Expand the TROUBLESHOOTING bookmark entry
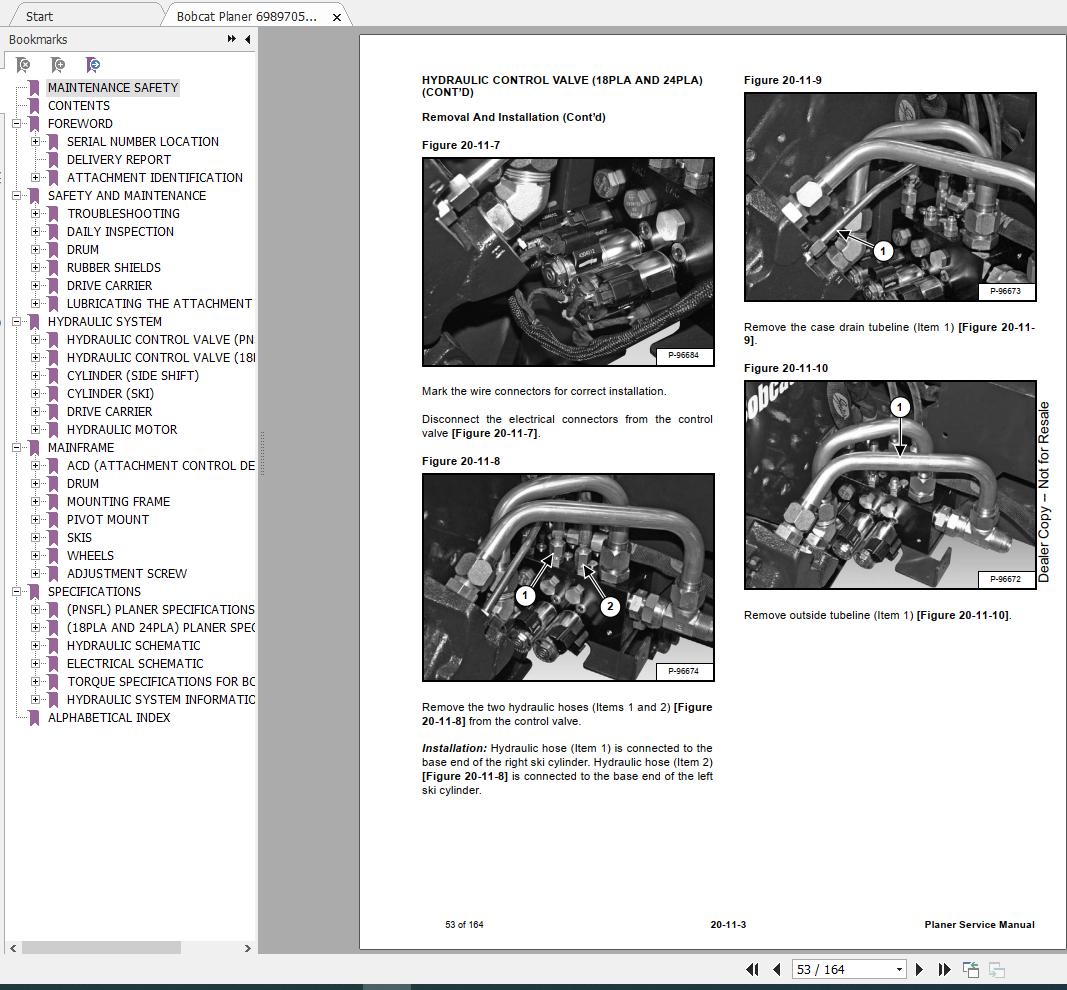1067x990 pixels. pyautogui.click(x=35, y=213)
